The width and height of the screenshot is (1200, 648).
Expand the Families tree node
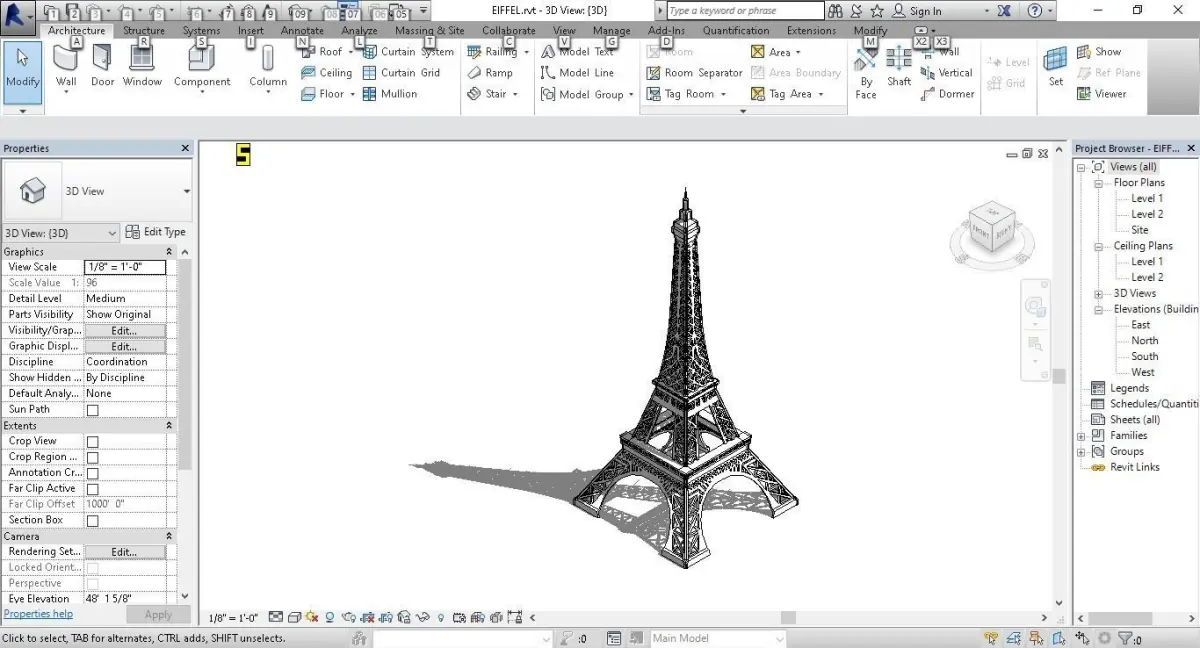pyautogui.click(x=1081, y=436)
